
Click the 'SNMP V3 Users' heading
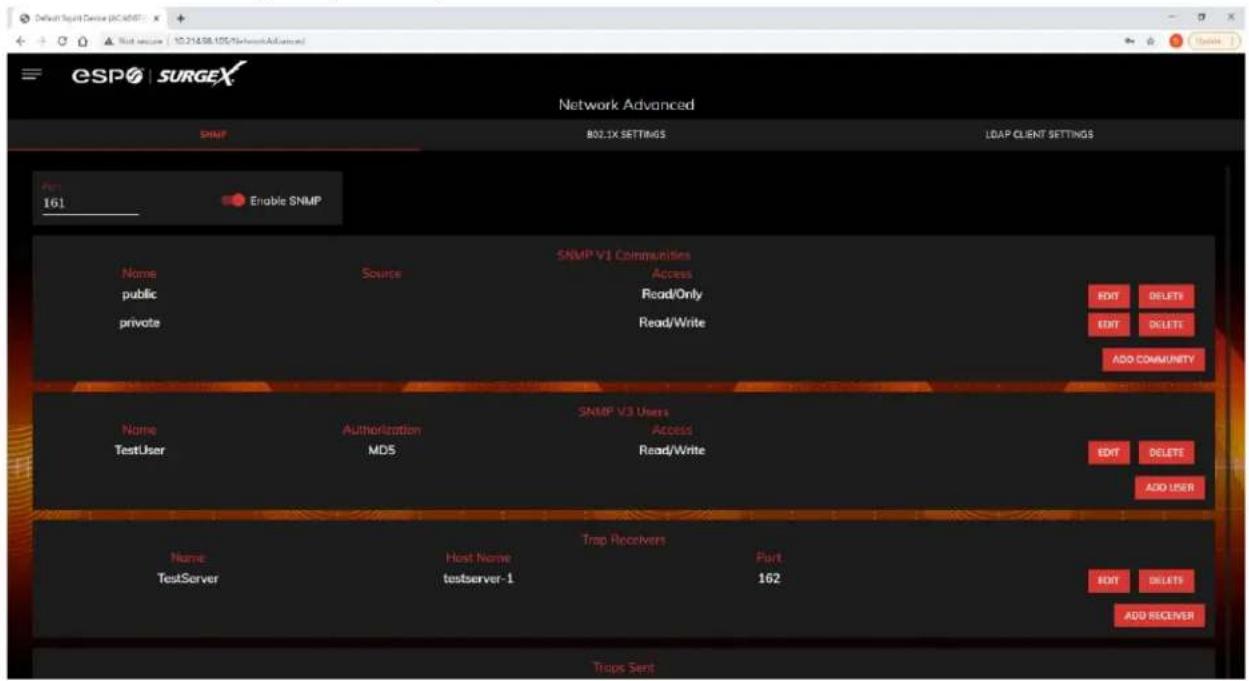(x=623, y=412)
